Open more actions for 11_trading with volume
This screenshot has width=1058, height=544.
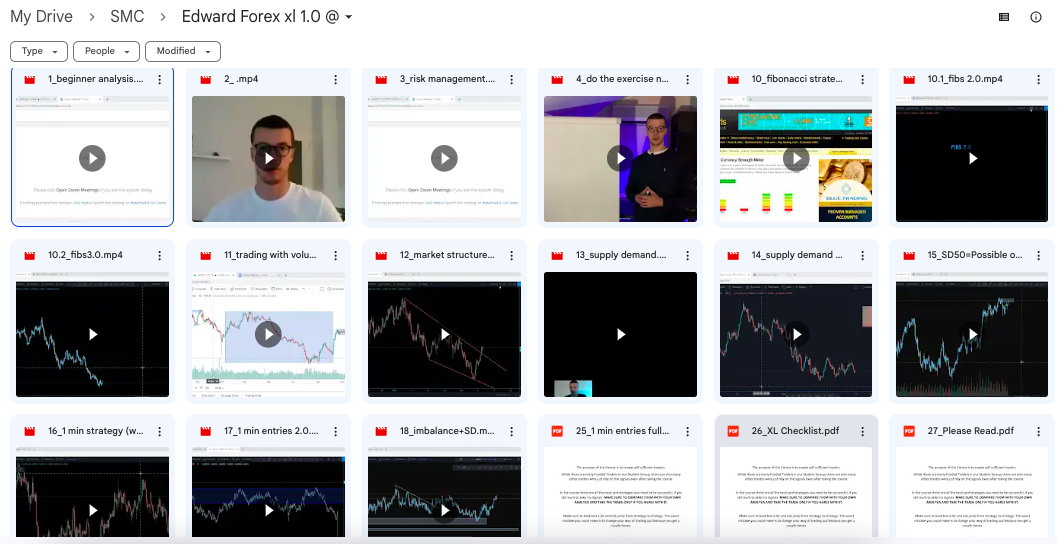(334, 255)
